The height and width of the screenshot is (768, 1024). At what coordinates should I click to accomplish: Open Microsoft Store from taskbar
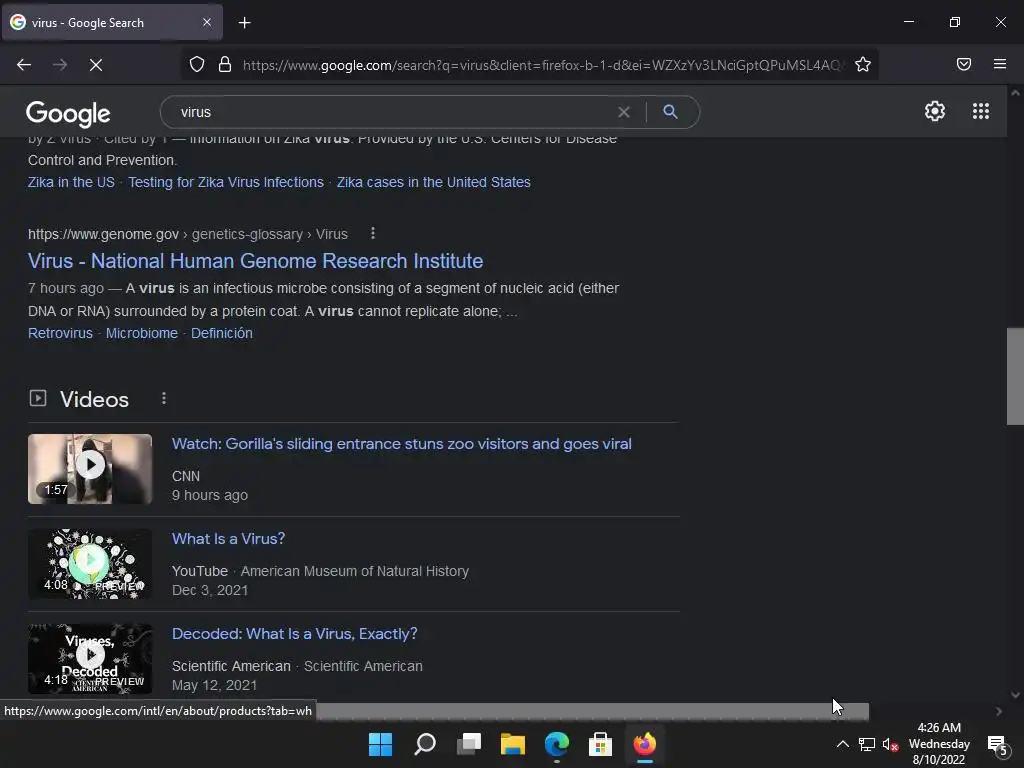600,744
